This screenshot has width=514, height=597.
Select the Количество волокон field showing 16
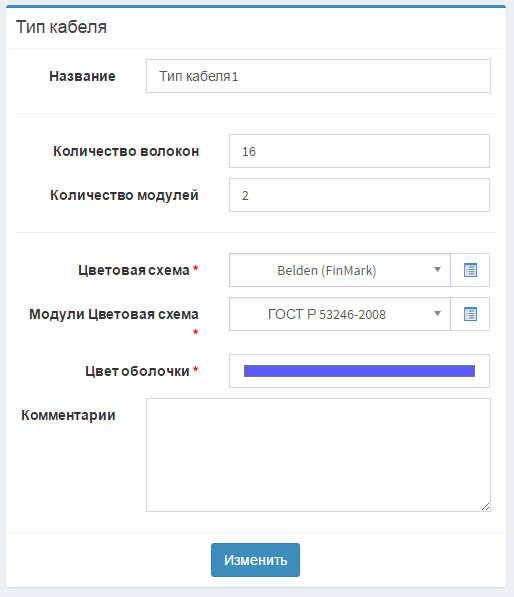359,151
